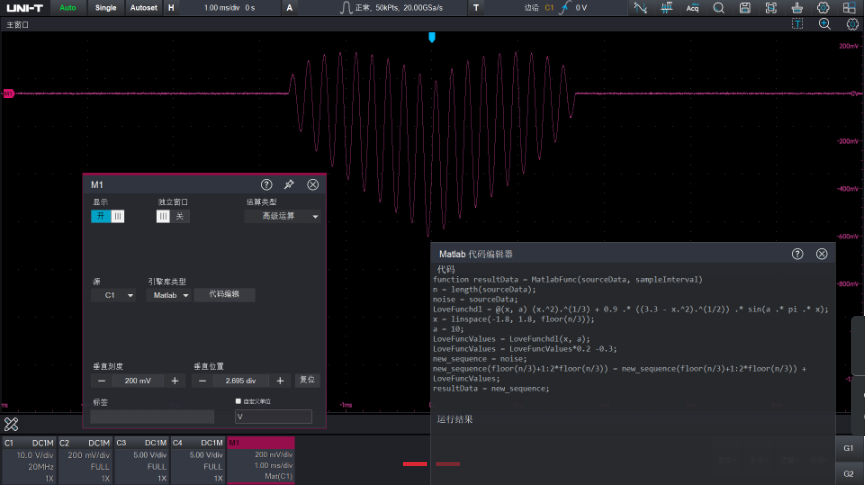Click the trigger rising edge icon

[564, 8]
